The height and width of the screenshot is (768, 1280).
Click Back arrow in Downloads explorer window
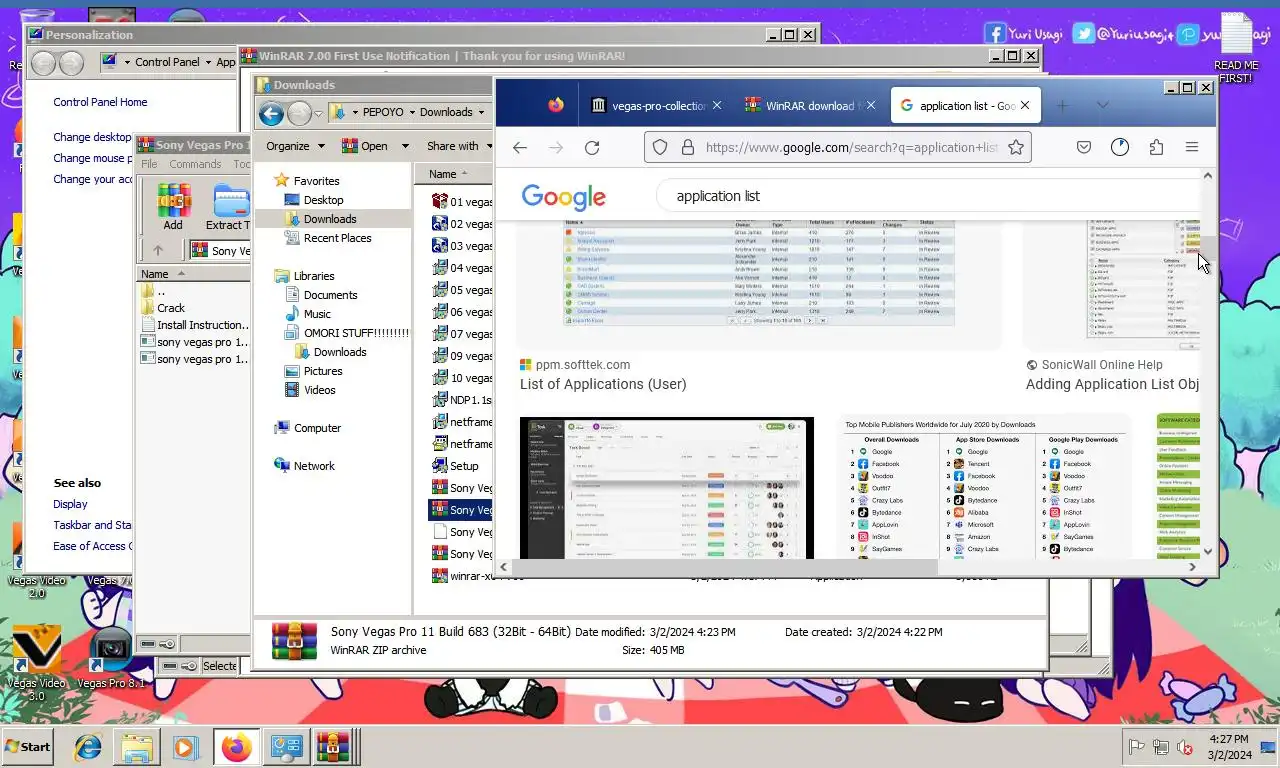(271, 113)
